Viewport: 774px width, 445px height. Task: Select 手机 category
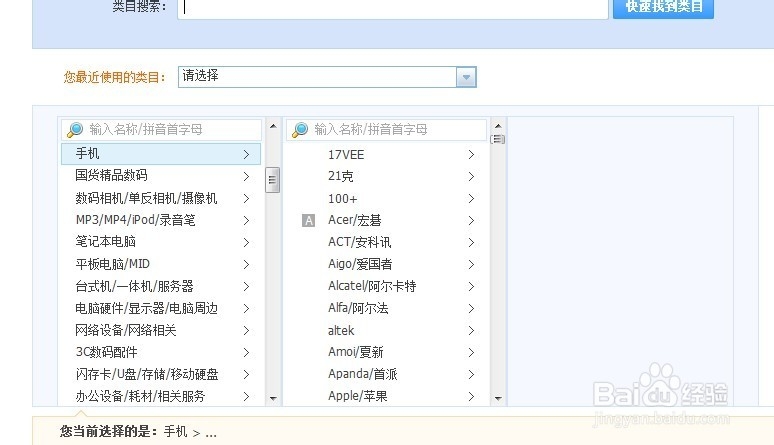pyautogui.click(x=161, y=154)
